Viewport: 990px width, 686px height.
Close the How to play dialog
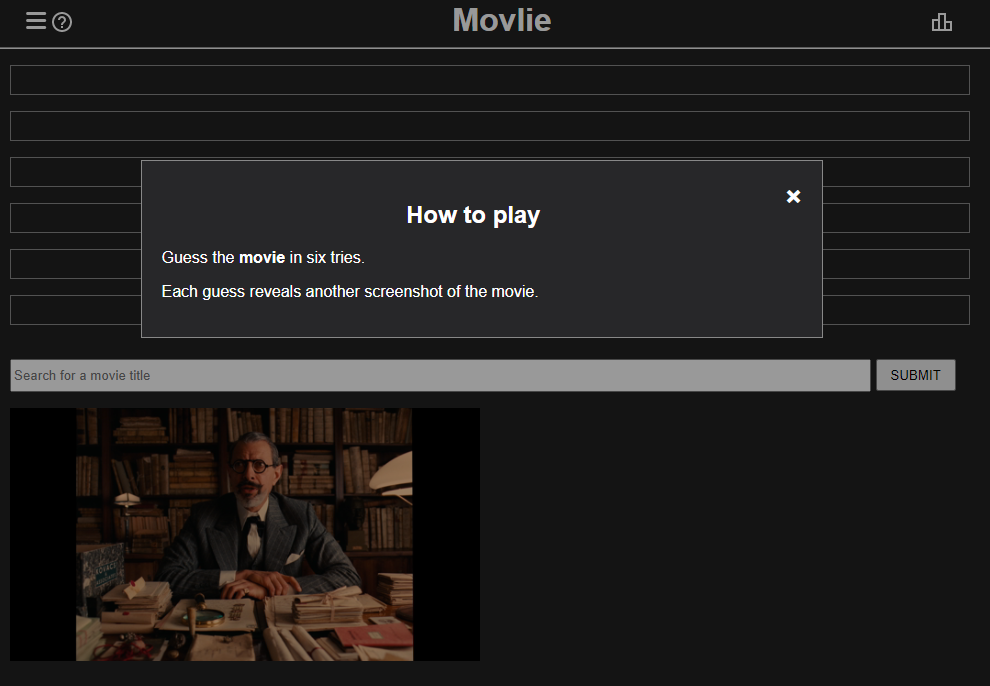[793, 196]
